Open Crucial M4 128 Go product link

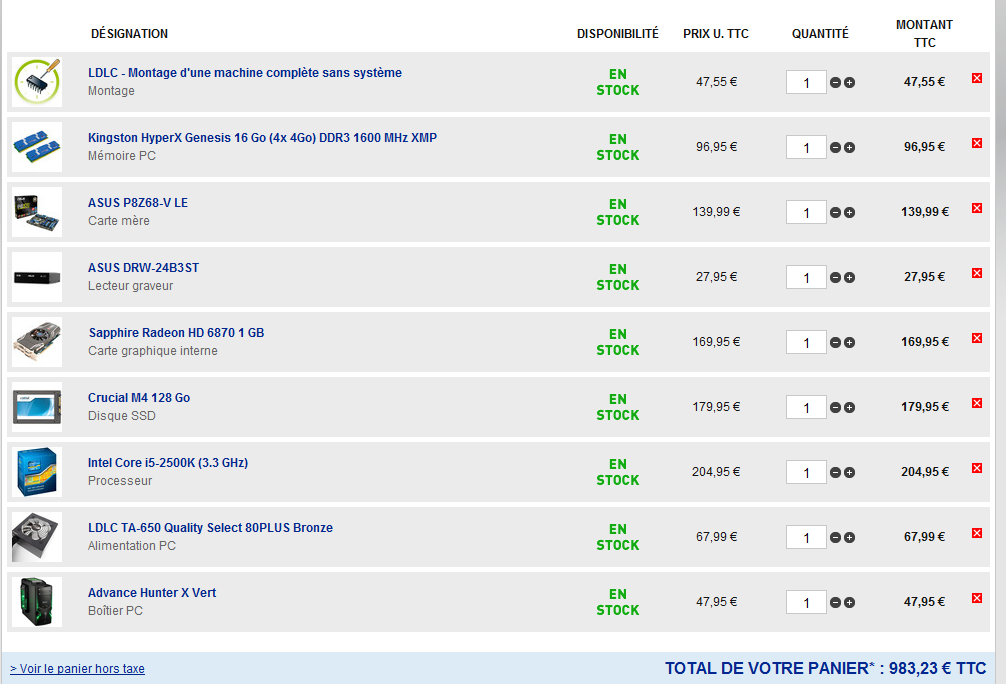139,398
